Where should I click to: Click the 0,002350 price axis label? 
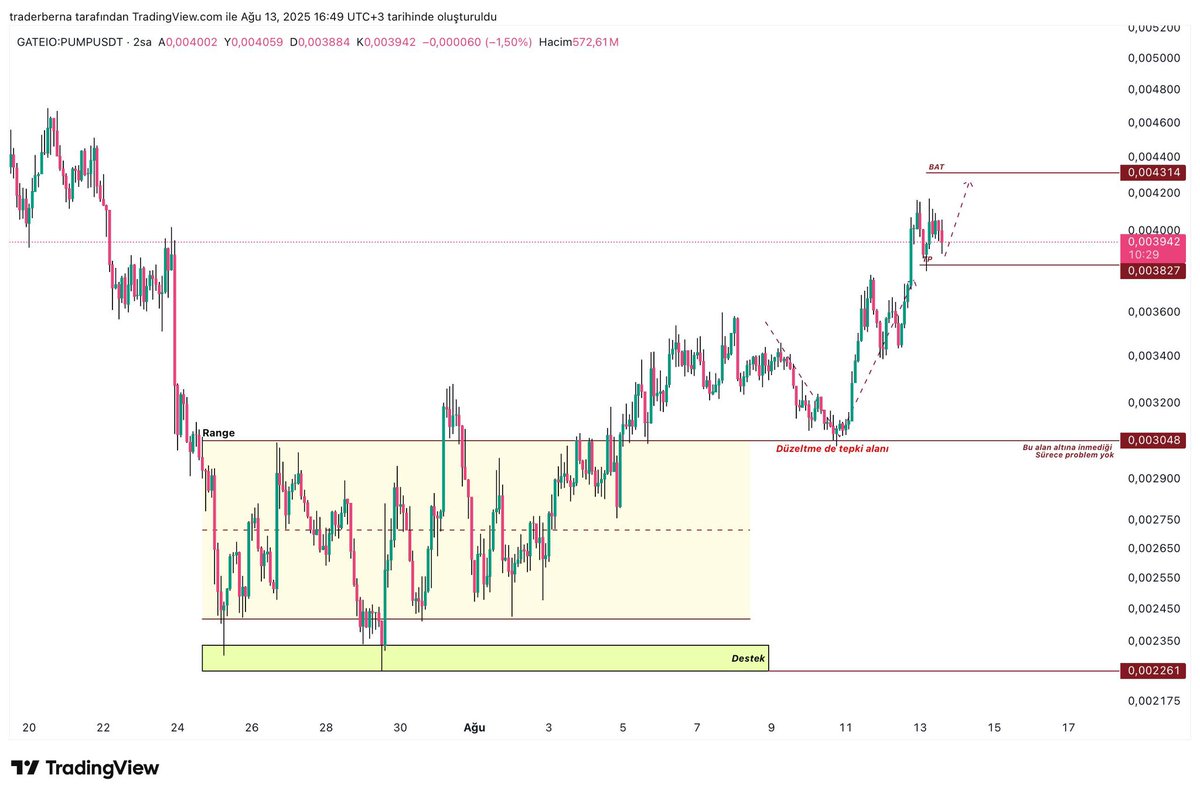point(1154,641)
